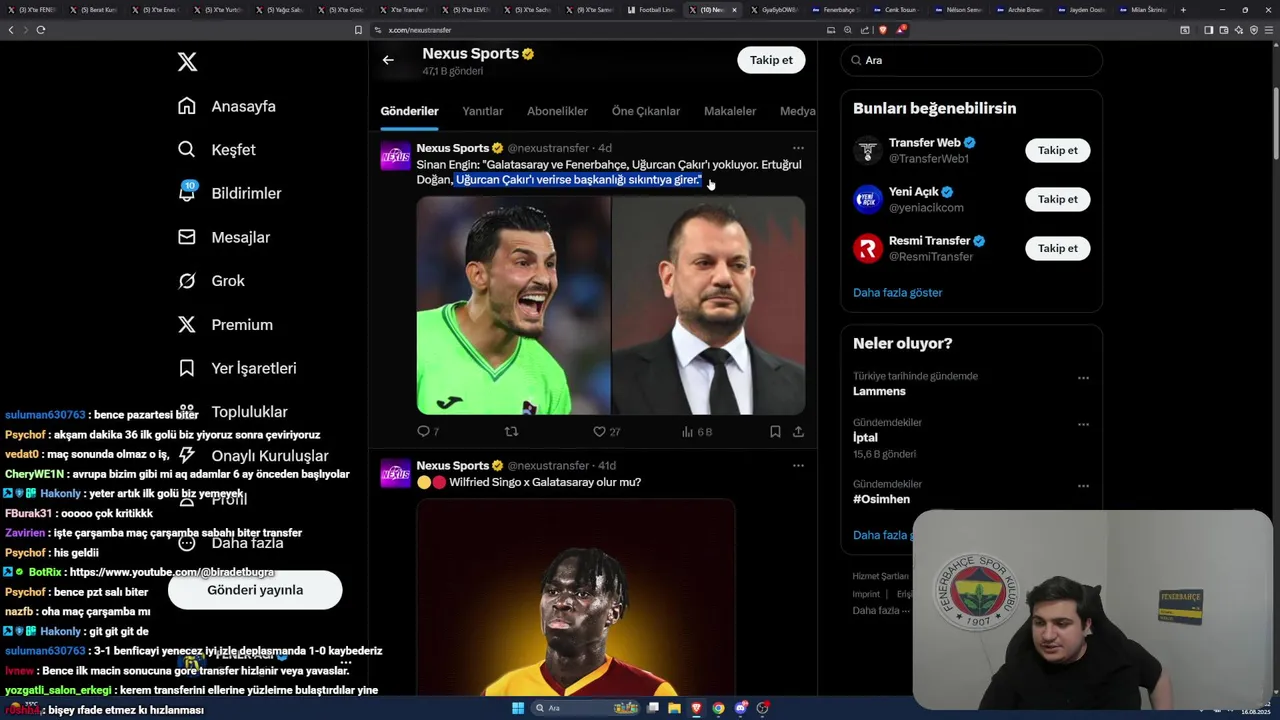
Task: View analytics for the Sinan Engin post
Action: [696, 431]
